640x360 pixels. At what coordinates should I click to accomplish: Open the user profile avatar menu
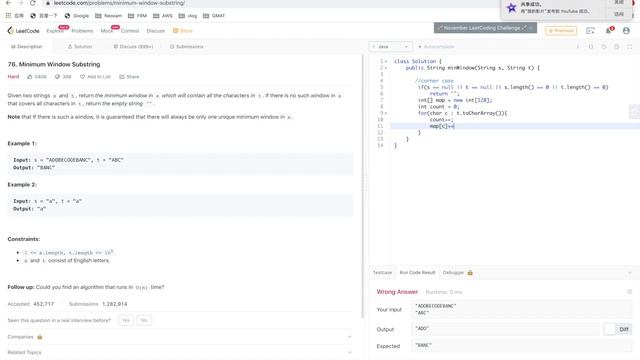click(x=626, y=31)
